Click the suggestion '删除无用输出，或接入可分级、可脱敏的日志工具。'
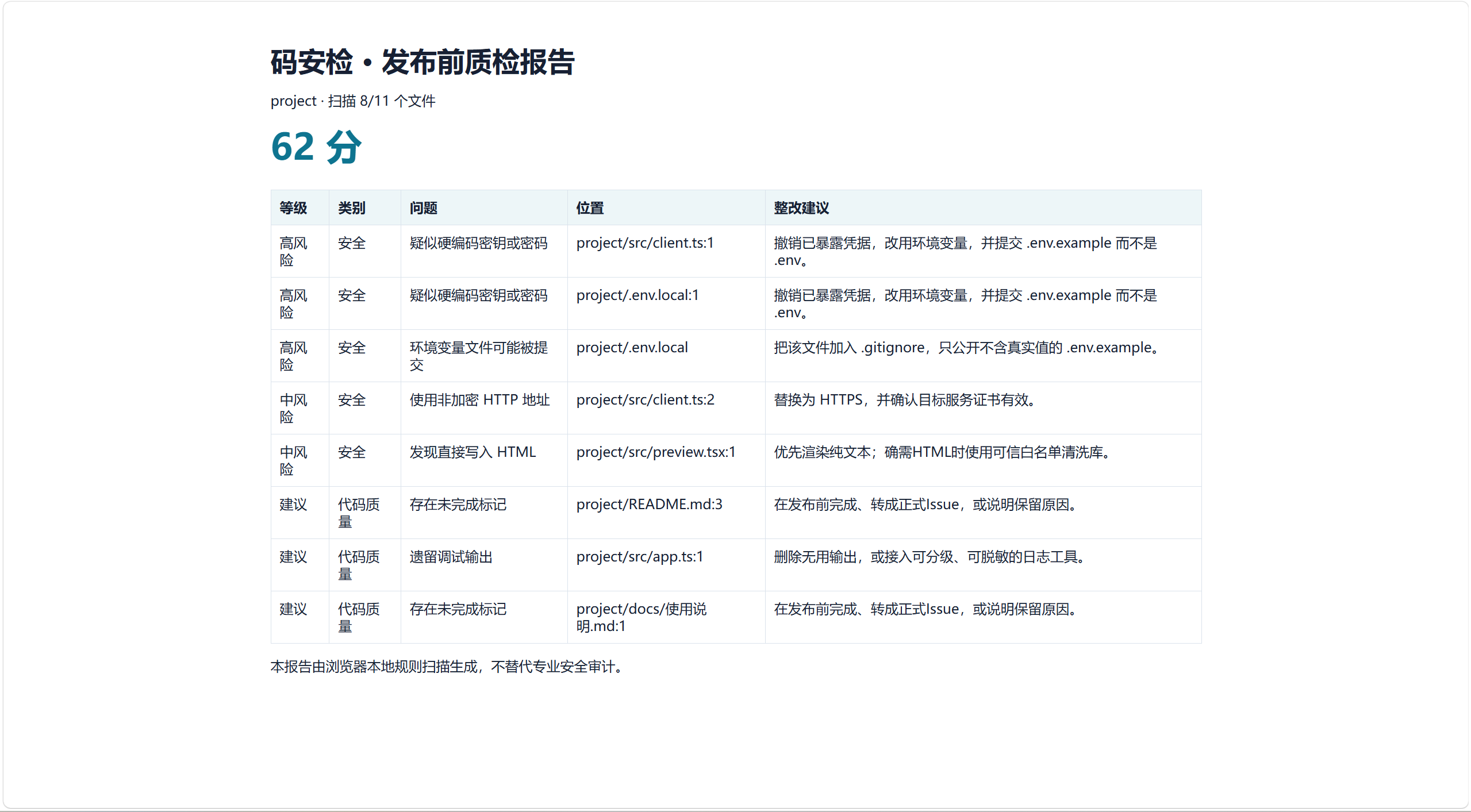The width and height of the screenshot is (1471, 812). (x=930, y=557)
